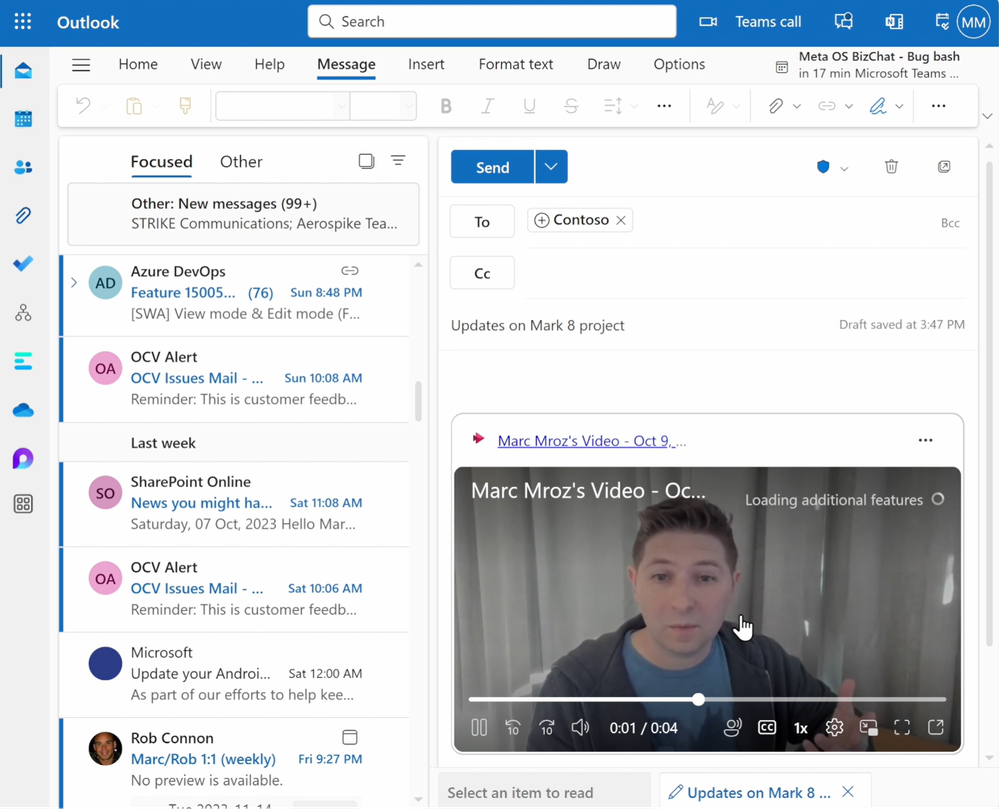Click the filter icon in message list

click(398, 161)
